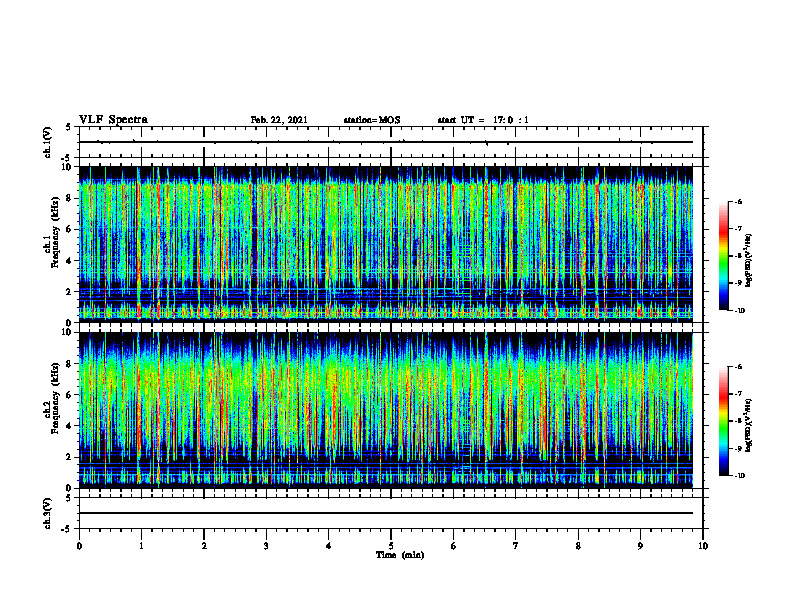792x612 pixels.
Task: Click the ch.2 spectrogram color scale bar
Action: point(724,421)
